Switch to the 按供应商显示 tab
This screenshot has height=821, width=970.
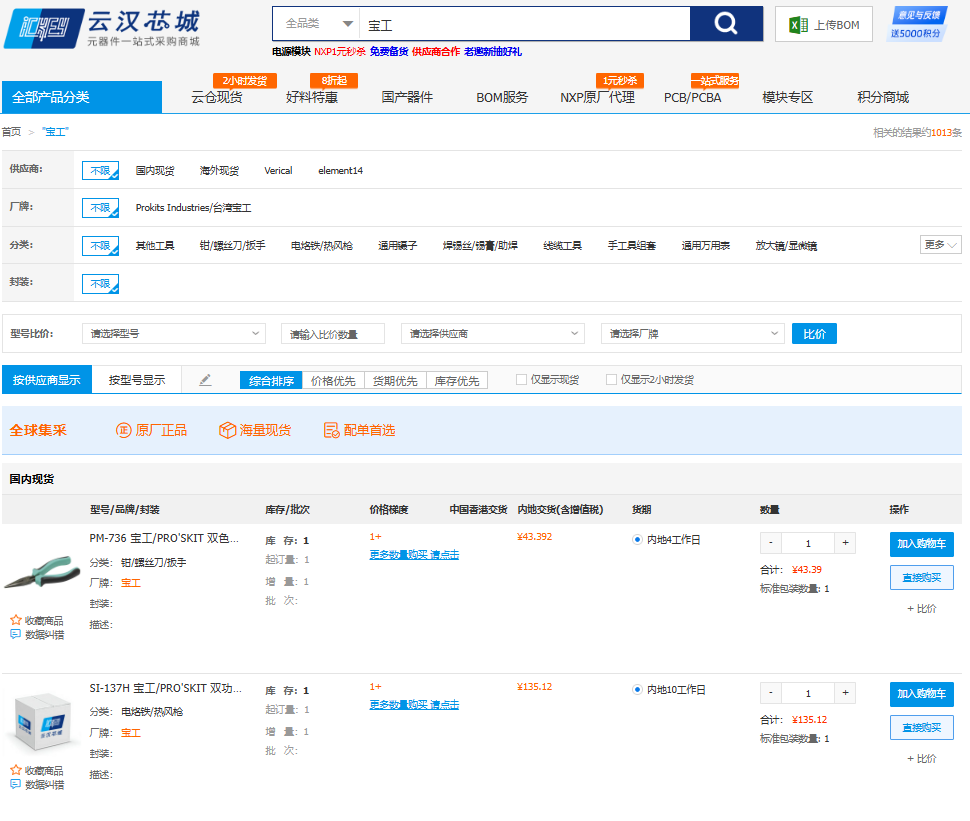[x=47, y=380]
